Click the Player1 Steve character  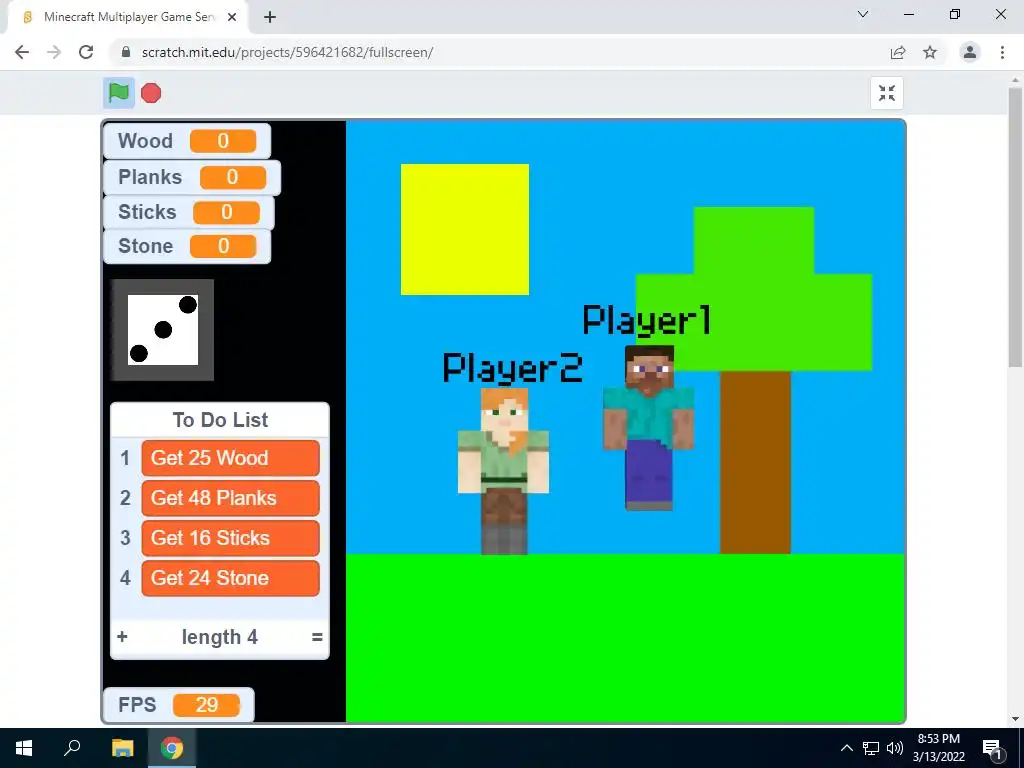(648, 428)
